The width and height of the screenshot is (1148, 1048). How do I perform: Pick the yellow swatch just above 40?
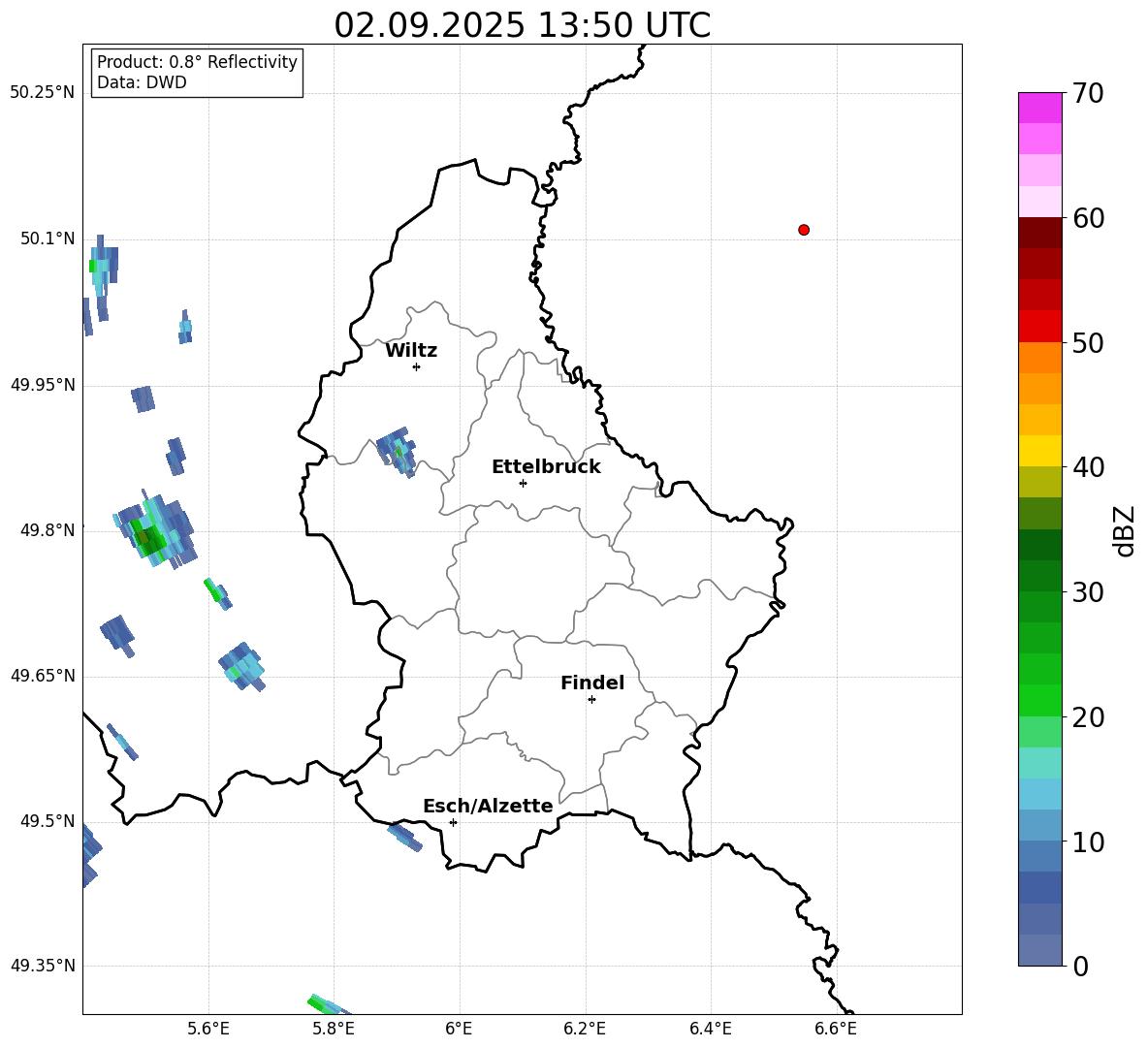[1039, 451]
